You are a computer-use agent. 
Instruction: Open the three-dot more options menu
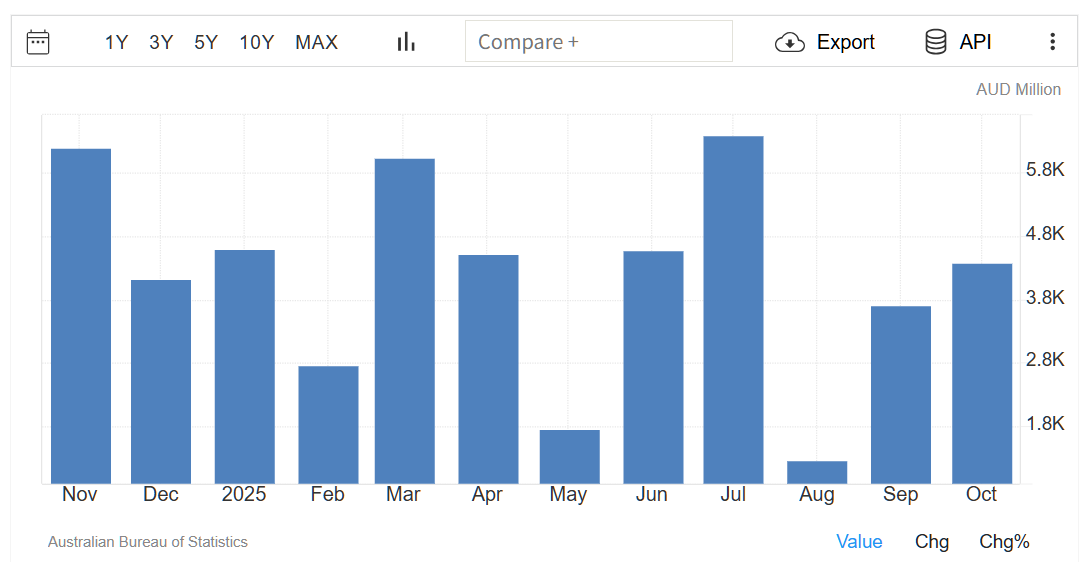1052,42
